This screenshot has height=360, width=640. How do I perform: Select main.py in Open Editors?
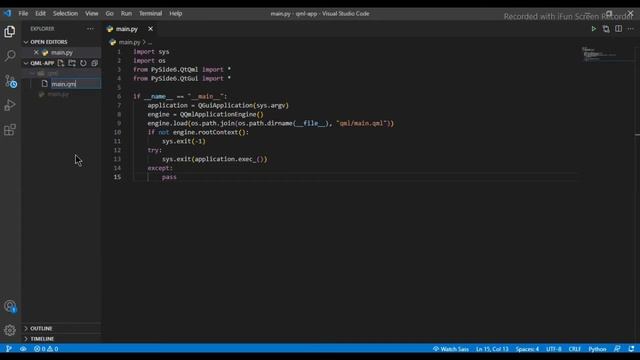click(62, 52)
